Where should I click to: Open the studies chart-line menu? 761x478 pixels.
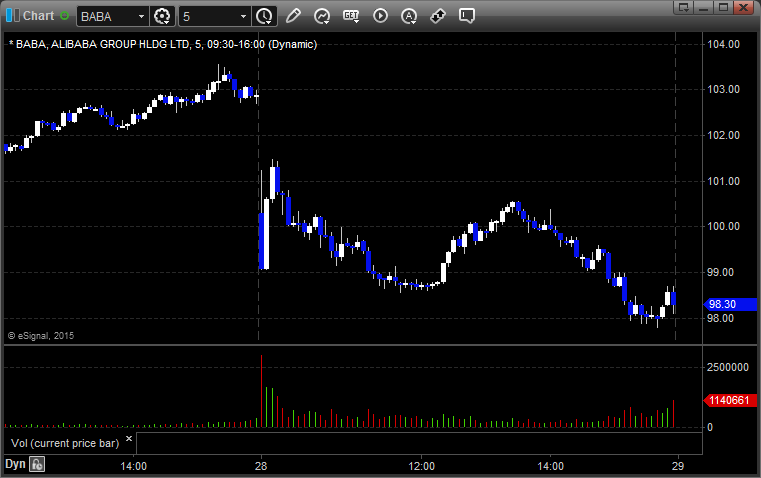(x=322, y=16)
